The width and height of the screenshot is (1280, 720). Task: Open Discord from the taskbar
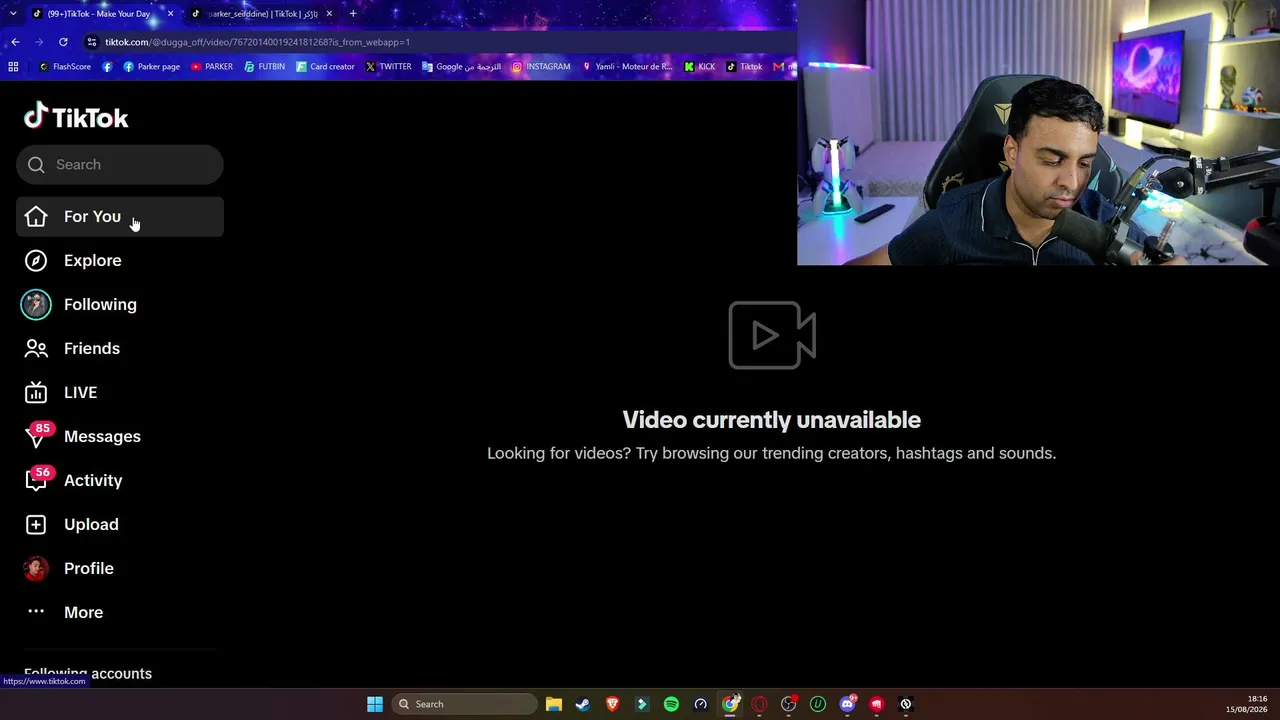pos(848,704)
